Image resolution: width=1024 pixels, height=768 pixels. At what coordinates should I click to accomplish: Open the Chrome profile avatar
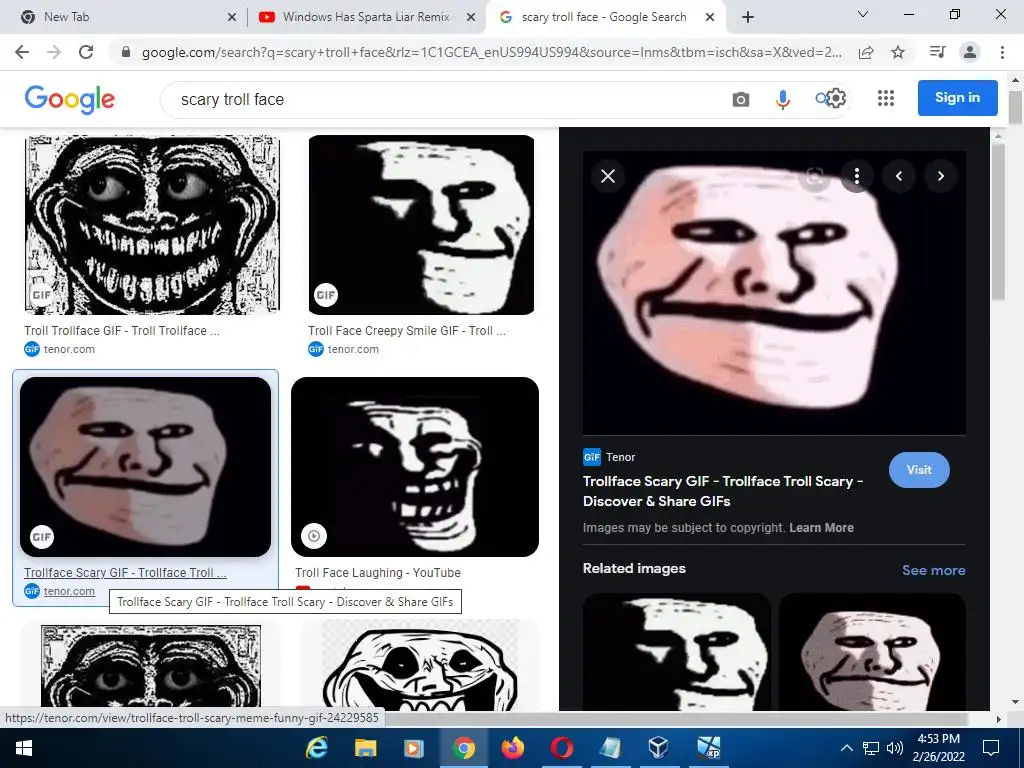coord(970,52)
